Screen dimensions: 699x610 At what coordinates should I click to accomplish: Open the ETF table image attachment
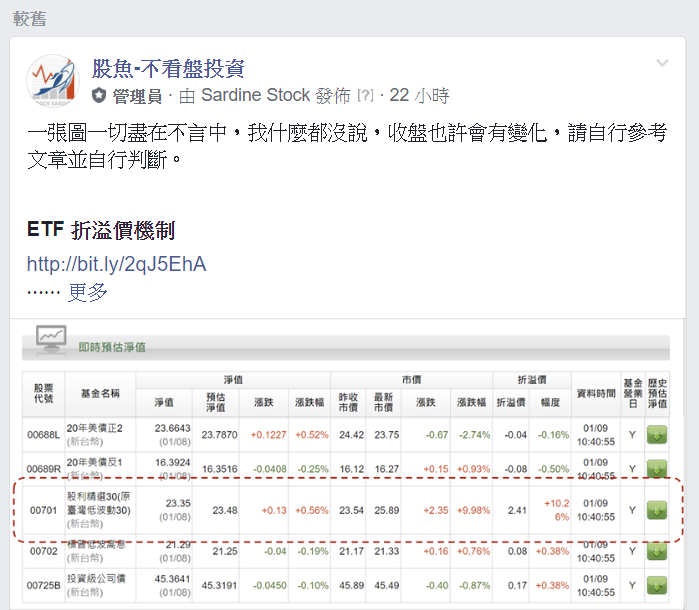click(347, 464)
